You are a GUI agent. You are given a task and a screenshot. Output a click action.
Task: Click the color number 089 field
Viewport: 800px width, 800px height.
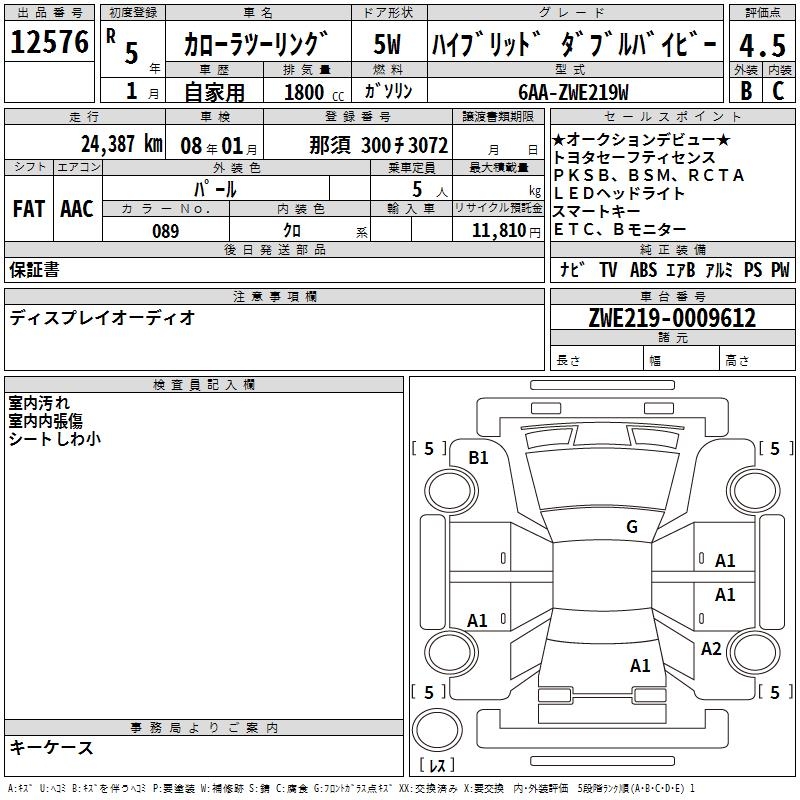pos(166,231)
